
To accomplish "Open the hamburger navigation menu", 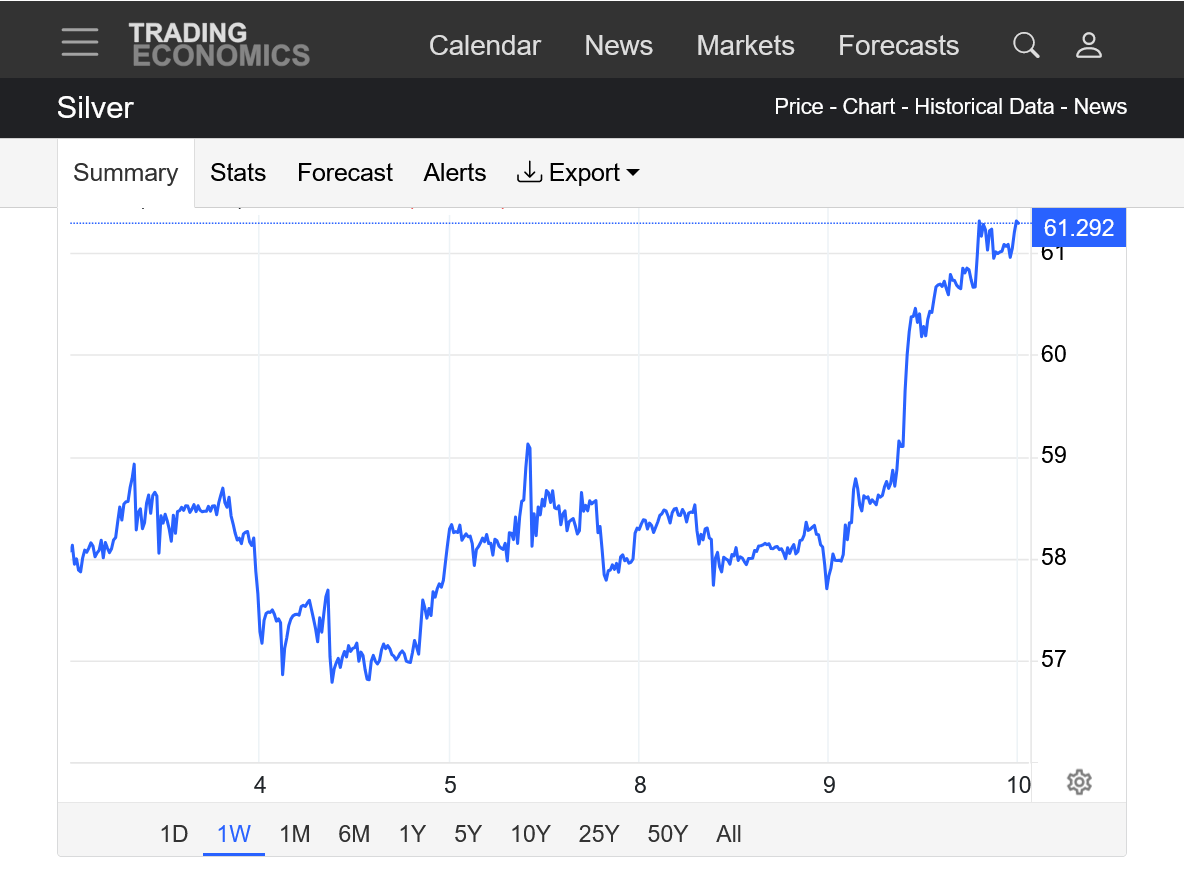I will click(80, 43).
